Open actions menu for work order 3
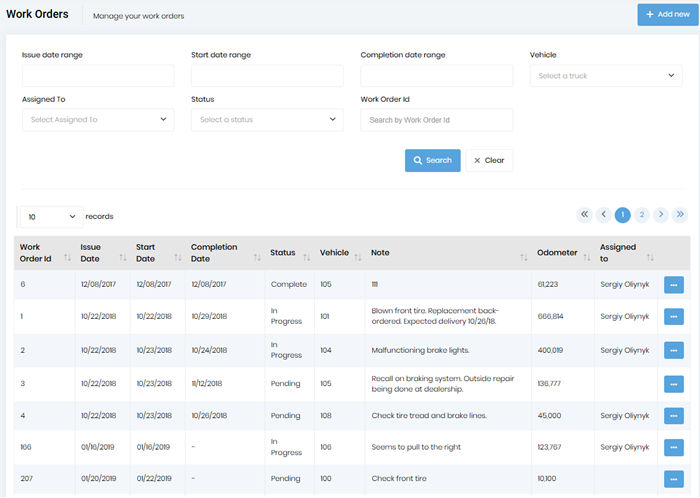The image size is (700, 498). [674, 383]
